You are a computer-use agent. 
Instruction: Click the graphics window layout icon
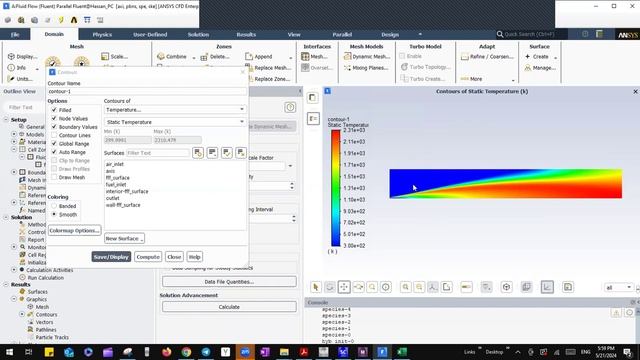coord(312,98)
